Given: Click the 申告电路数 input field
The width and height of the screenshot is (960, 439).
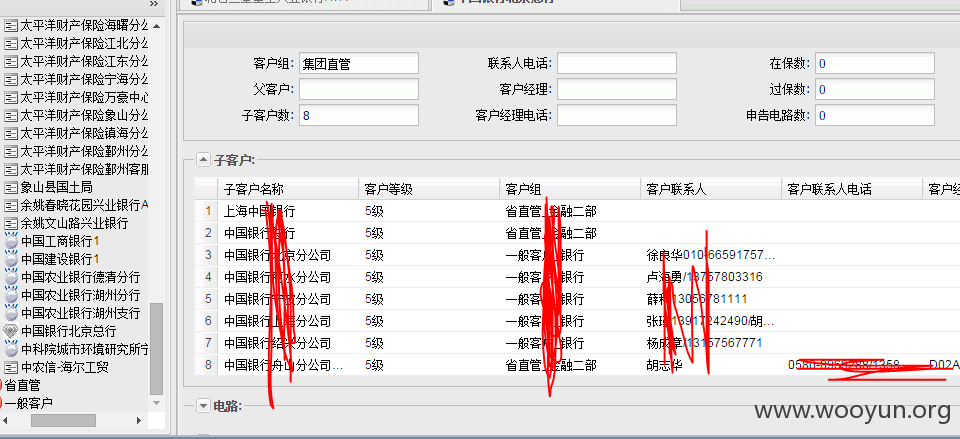Looking at the screenshot, I should pyautogui.click(x=875, y=115).
